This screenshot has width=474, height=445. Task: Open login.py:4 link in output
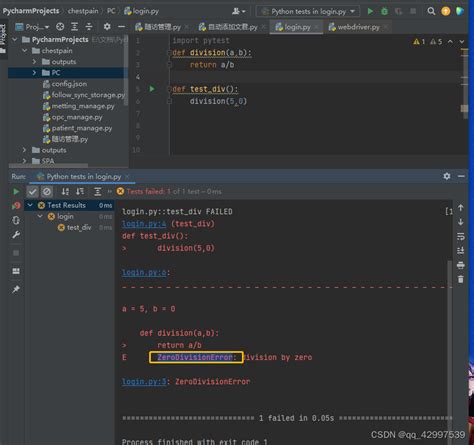(144, 224)
